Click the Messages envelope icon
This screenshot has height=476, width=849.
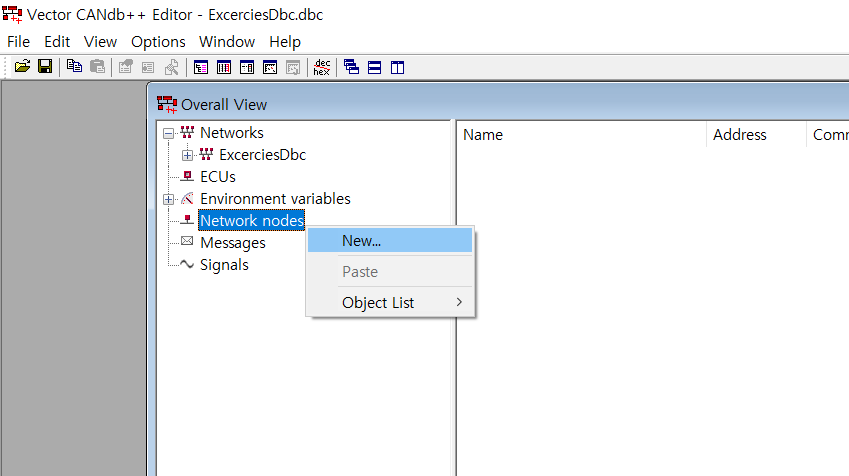point(187,241)
